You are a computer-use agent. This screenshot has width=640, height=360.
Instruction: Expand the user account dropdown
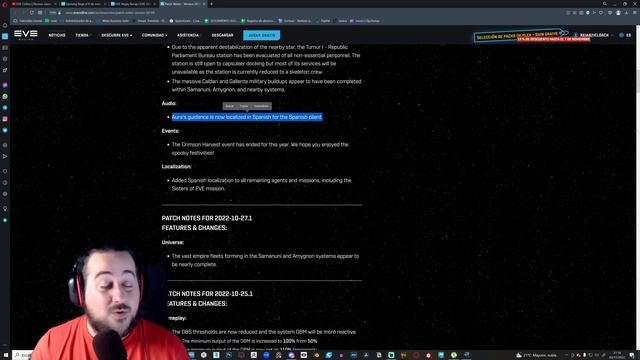pyautogui.click(x=594, y=36)
